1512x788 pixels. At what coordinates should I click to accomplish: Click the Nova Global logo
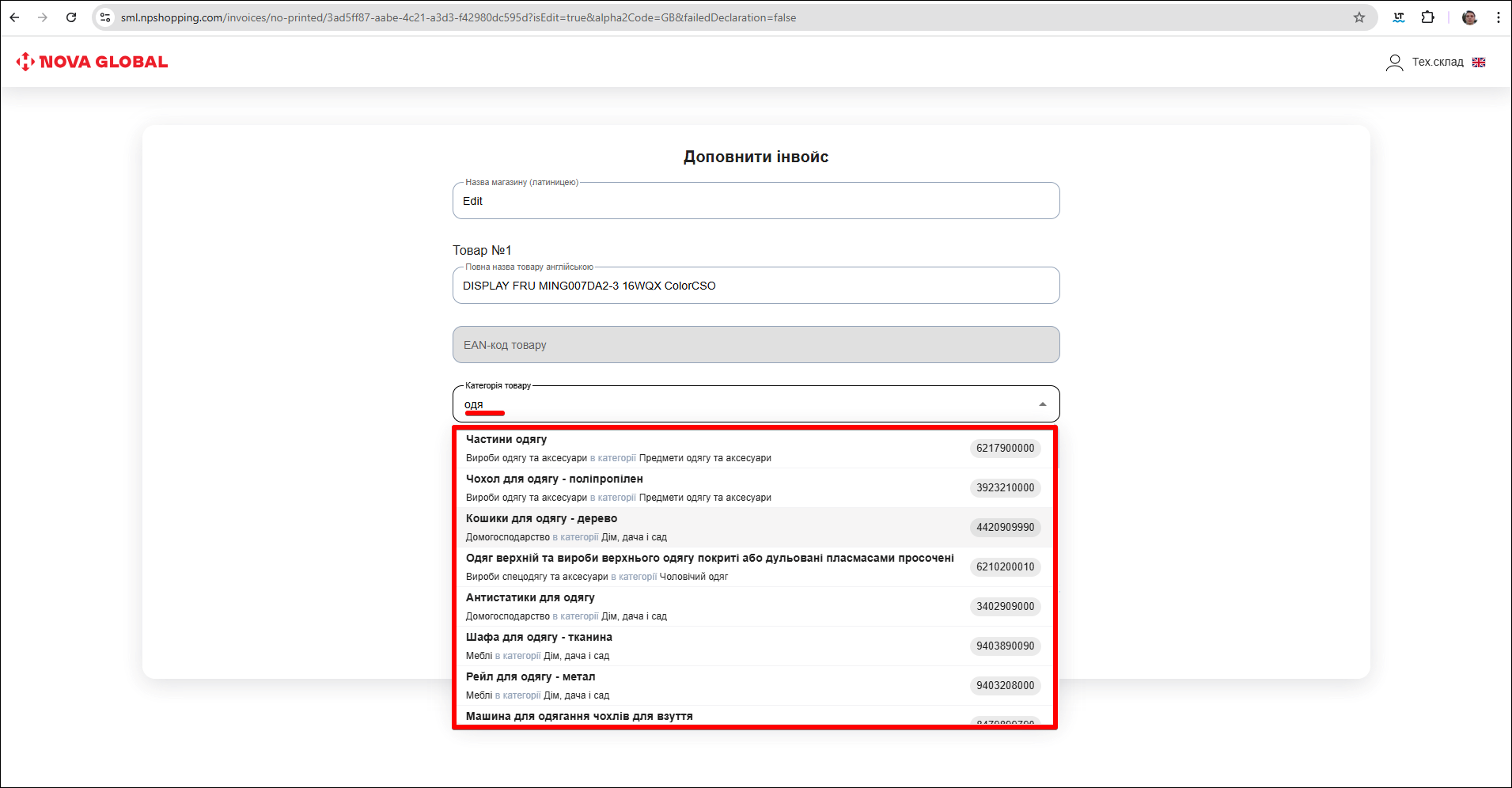pos(92,62)
